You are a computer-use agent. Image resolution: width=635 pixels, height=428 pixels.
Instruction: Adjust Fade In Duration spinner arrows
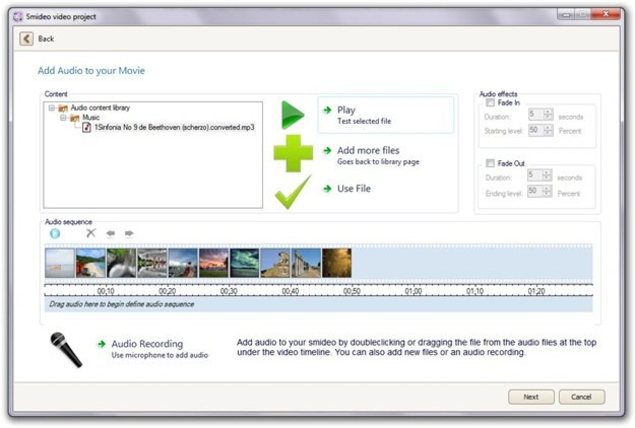tap(548, 115)
